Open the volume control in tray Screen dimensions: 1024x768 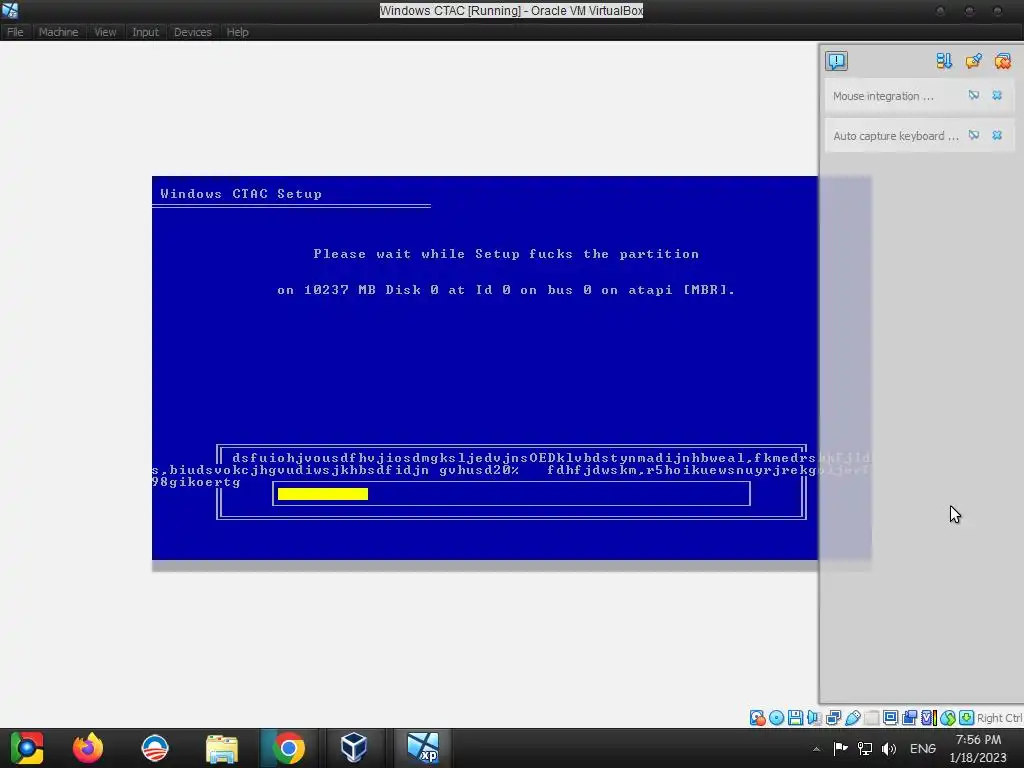pyautogui.click(x=889, y=748)
